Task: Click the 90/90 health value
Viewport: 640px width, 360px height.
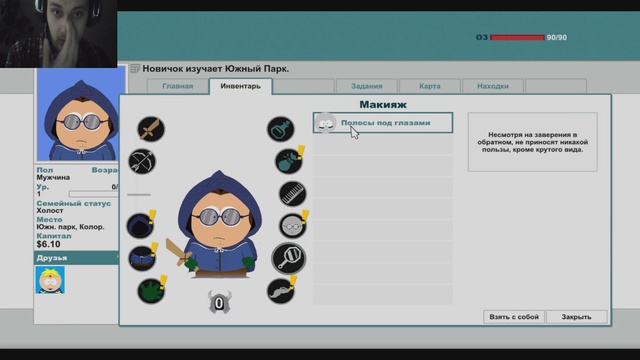Action: click(x=557, y=38)
